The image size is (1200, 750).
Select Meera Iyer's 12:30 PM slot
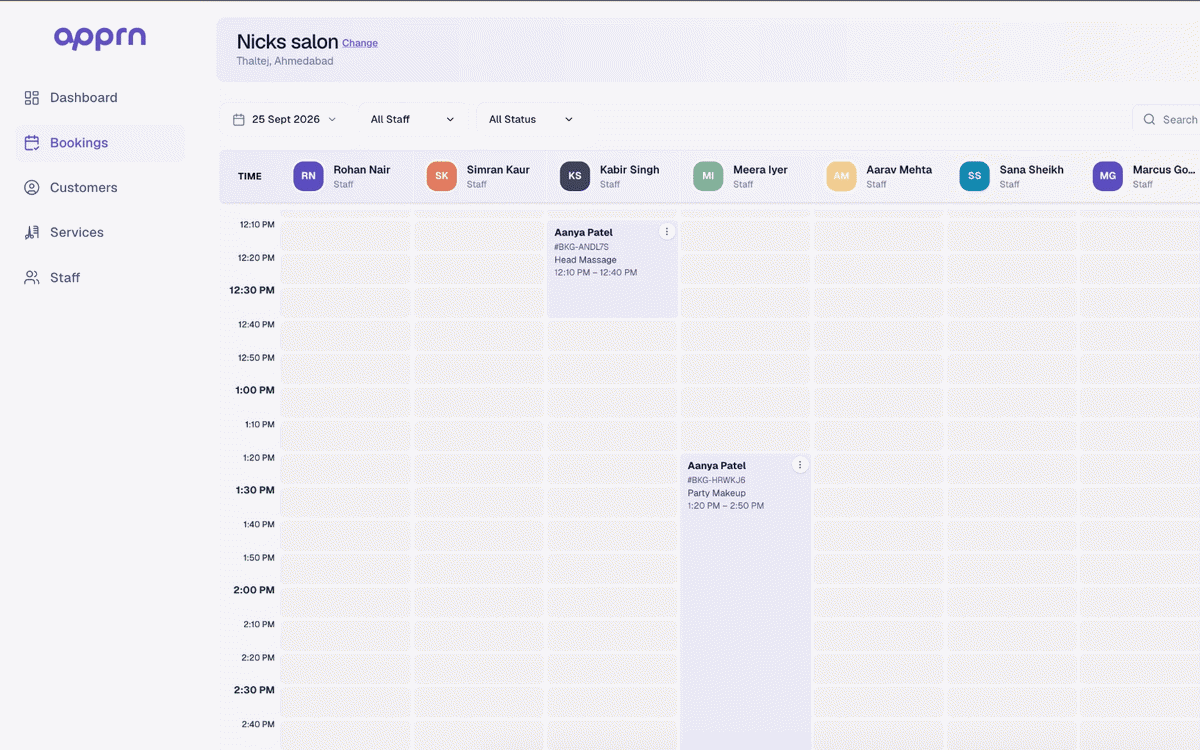pyautogui.click(x=745, y=302)
